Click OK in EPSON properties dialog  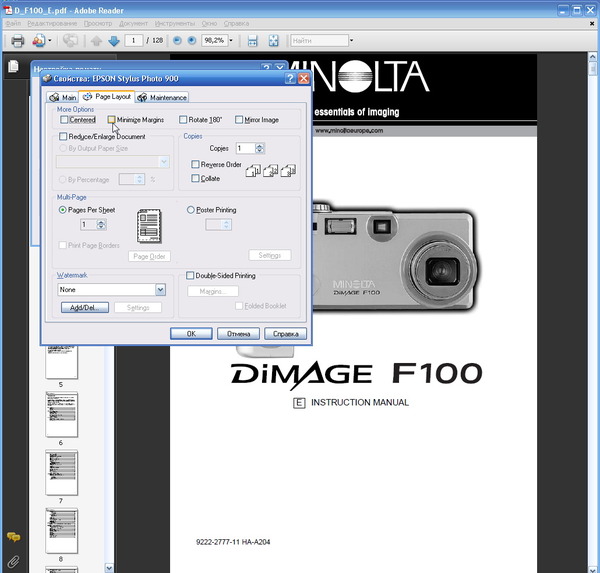click(191, 333)
